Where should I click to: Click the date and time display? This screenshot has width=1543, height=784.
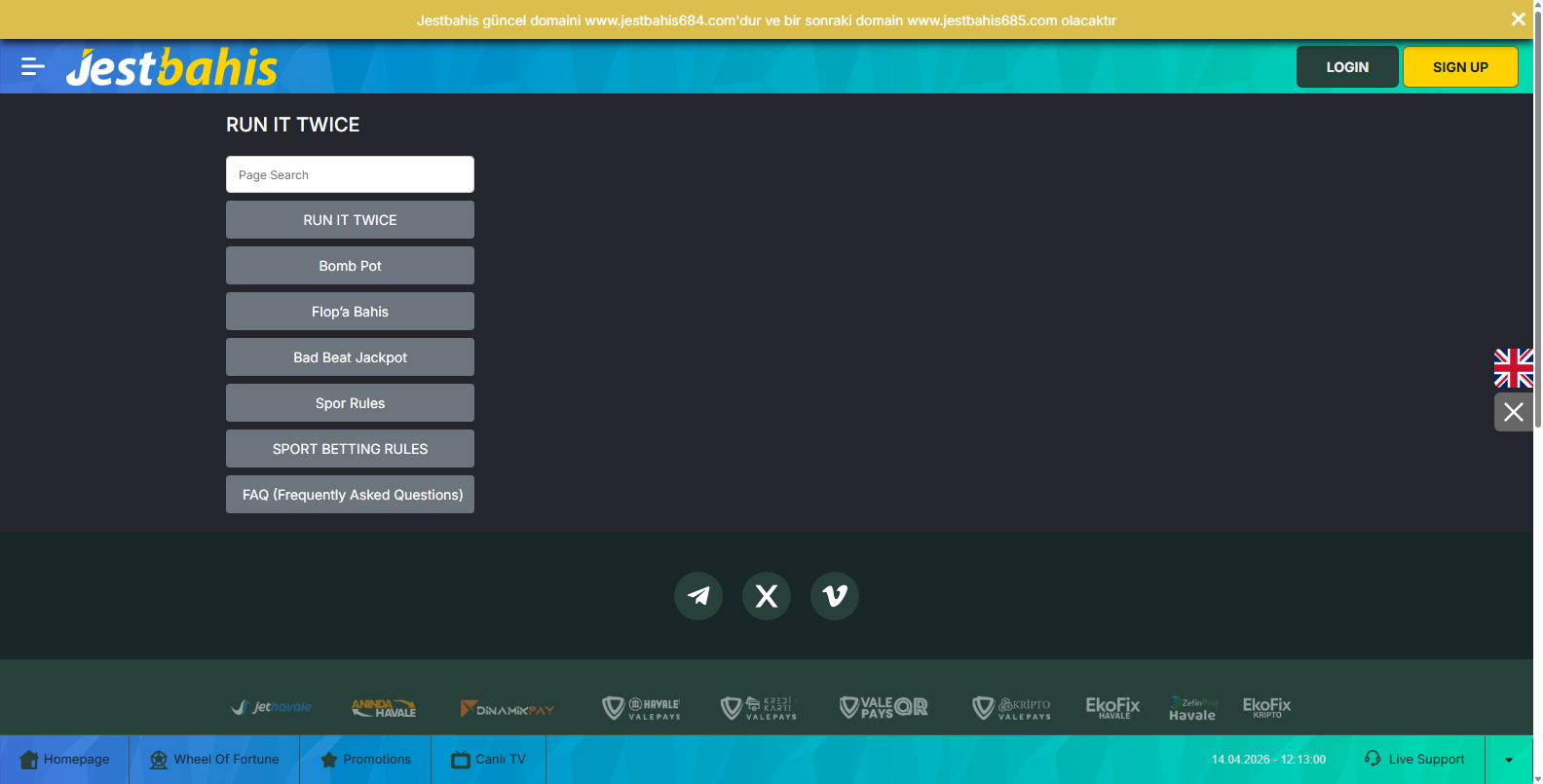pos(1268,760)
